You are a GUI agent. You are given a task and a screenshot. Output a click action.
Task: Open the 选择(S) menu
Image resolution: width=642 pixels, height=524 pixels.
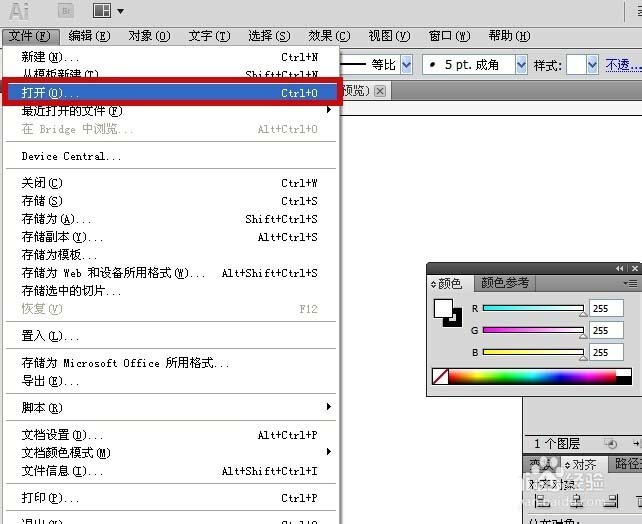269,36
